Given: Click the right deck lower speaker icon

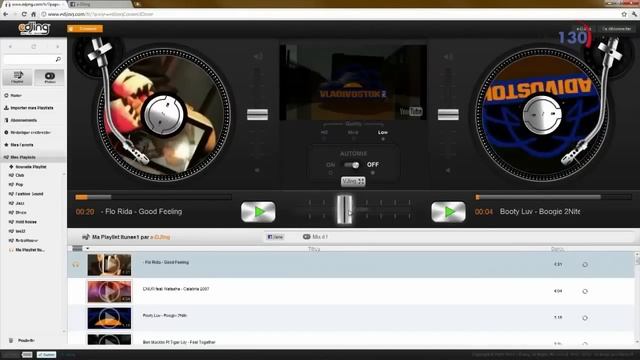Looking at the screenshot, I should [x=448, y=170].
